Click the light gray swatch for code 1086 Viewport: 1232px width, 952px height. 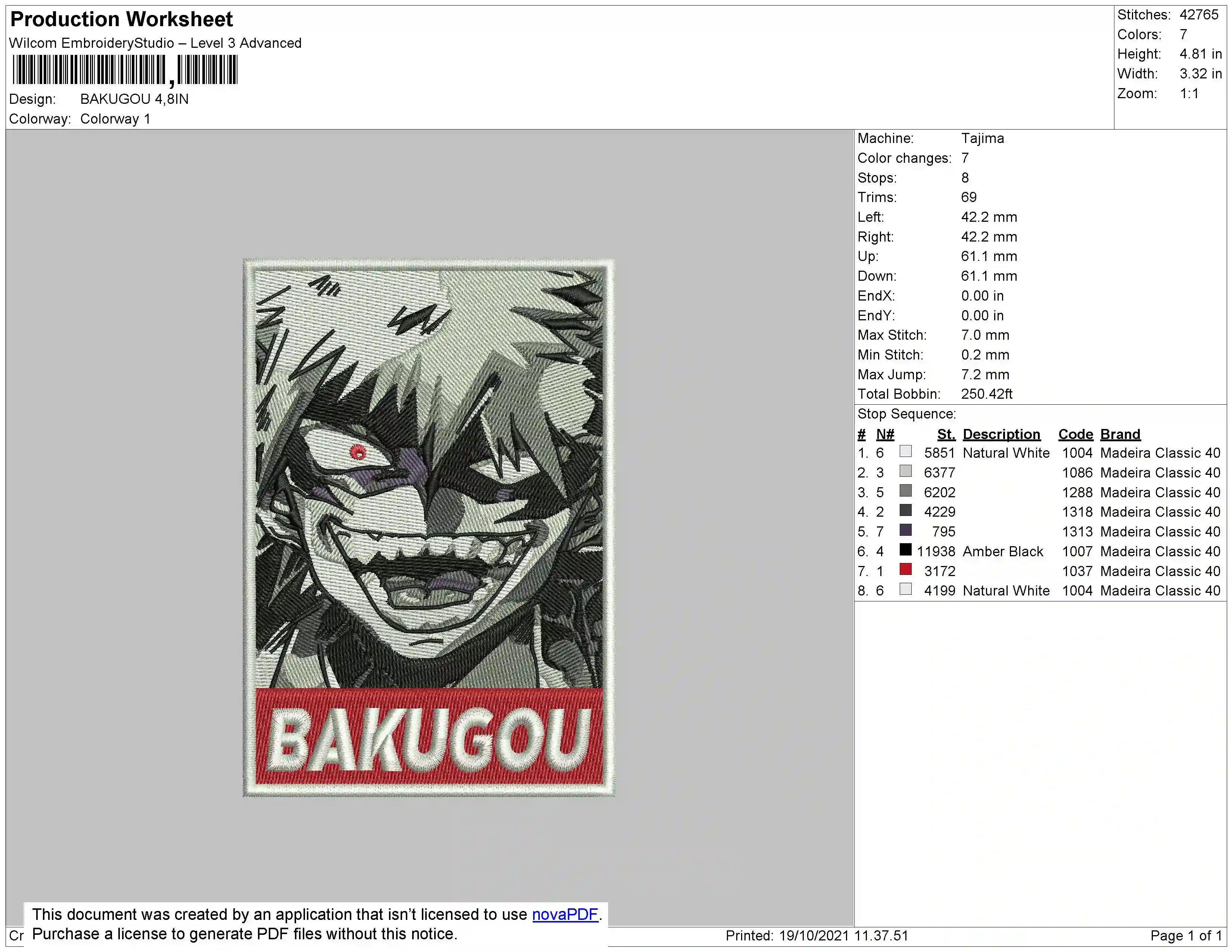[x=905, y=471]
